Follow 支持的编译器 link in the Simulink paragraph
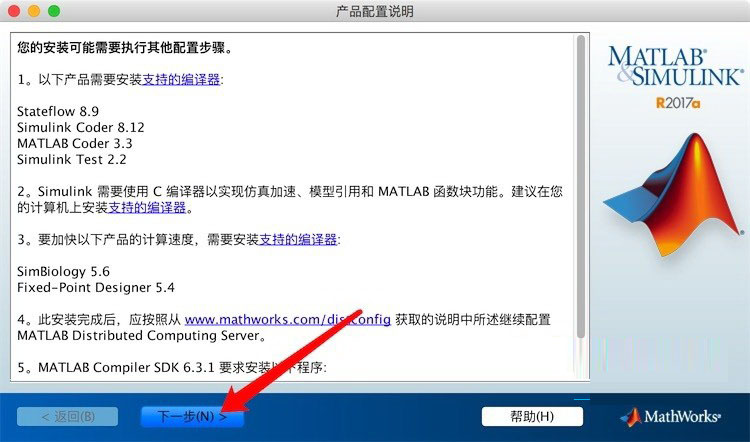 coord(147,208)
